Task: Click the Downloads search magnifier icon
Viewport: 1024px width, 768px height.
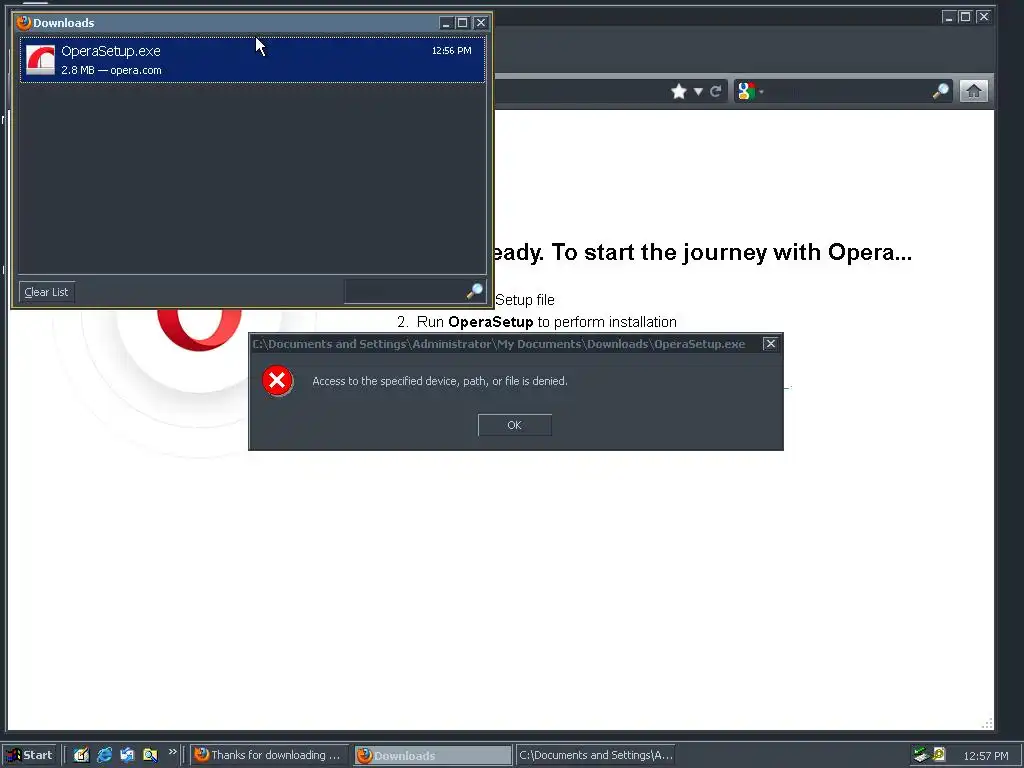Action: [475, 291]
